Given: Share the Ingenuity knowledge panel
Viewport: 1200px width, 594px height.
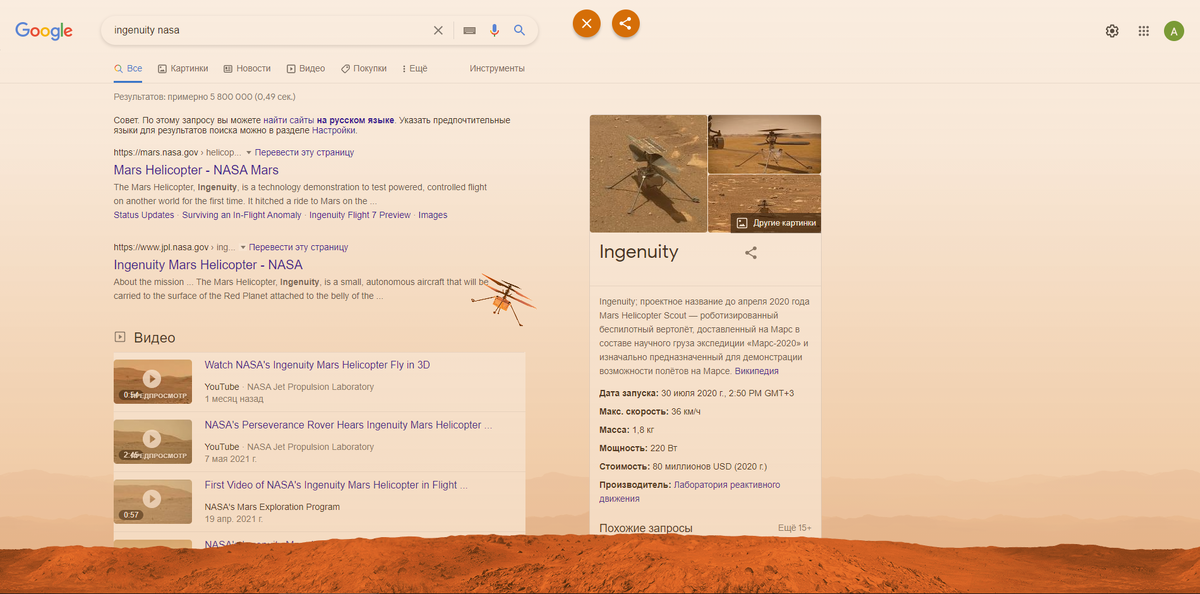Looking at the screenshot, I should [x=751, y=253].
